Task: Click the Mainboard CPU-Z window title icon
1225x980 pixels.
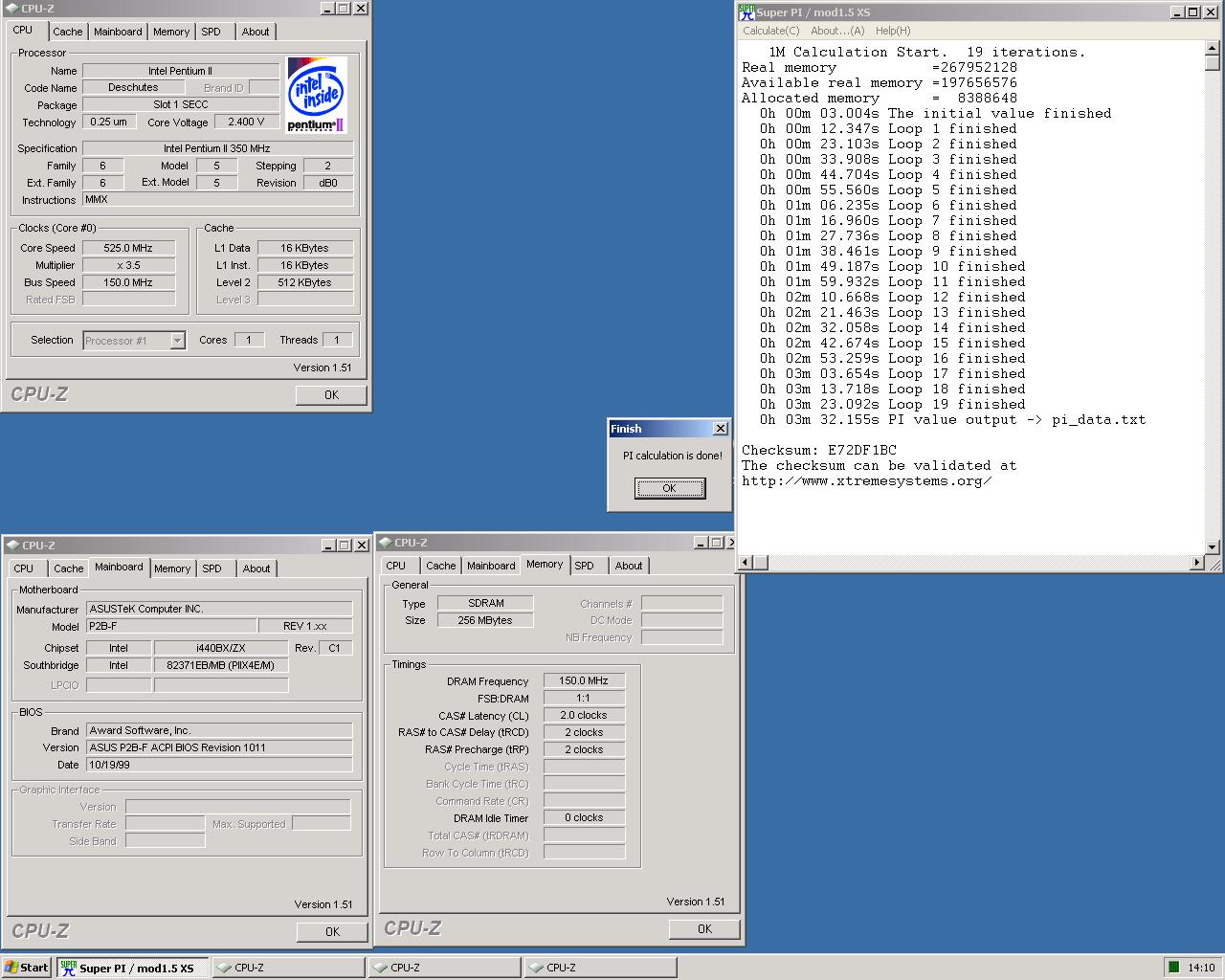Action: pyautogui.click(x=12, y=546)
